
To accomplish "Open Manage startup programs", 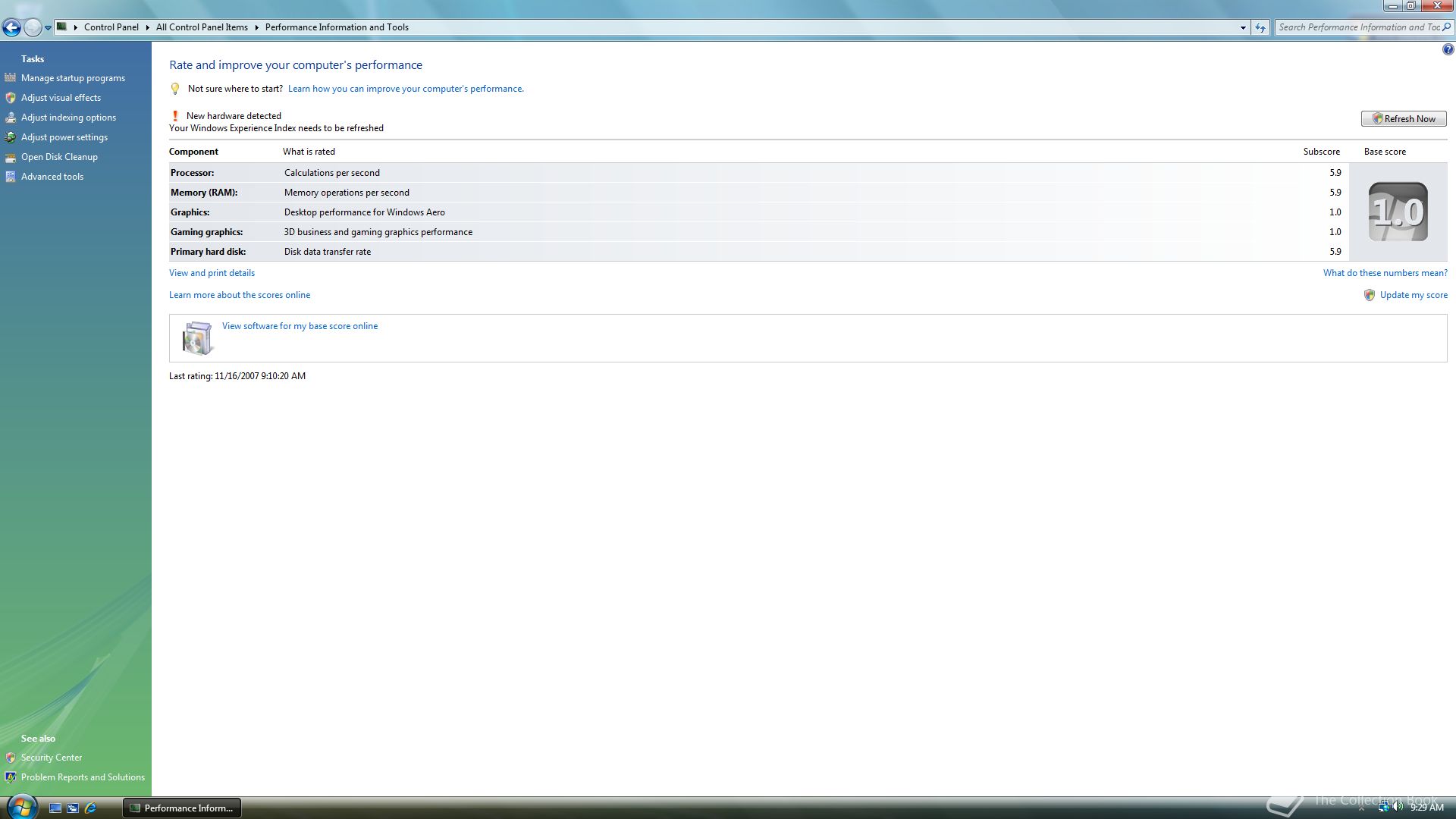I will (x=73, y=78).
